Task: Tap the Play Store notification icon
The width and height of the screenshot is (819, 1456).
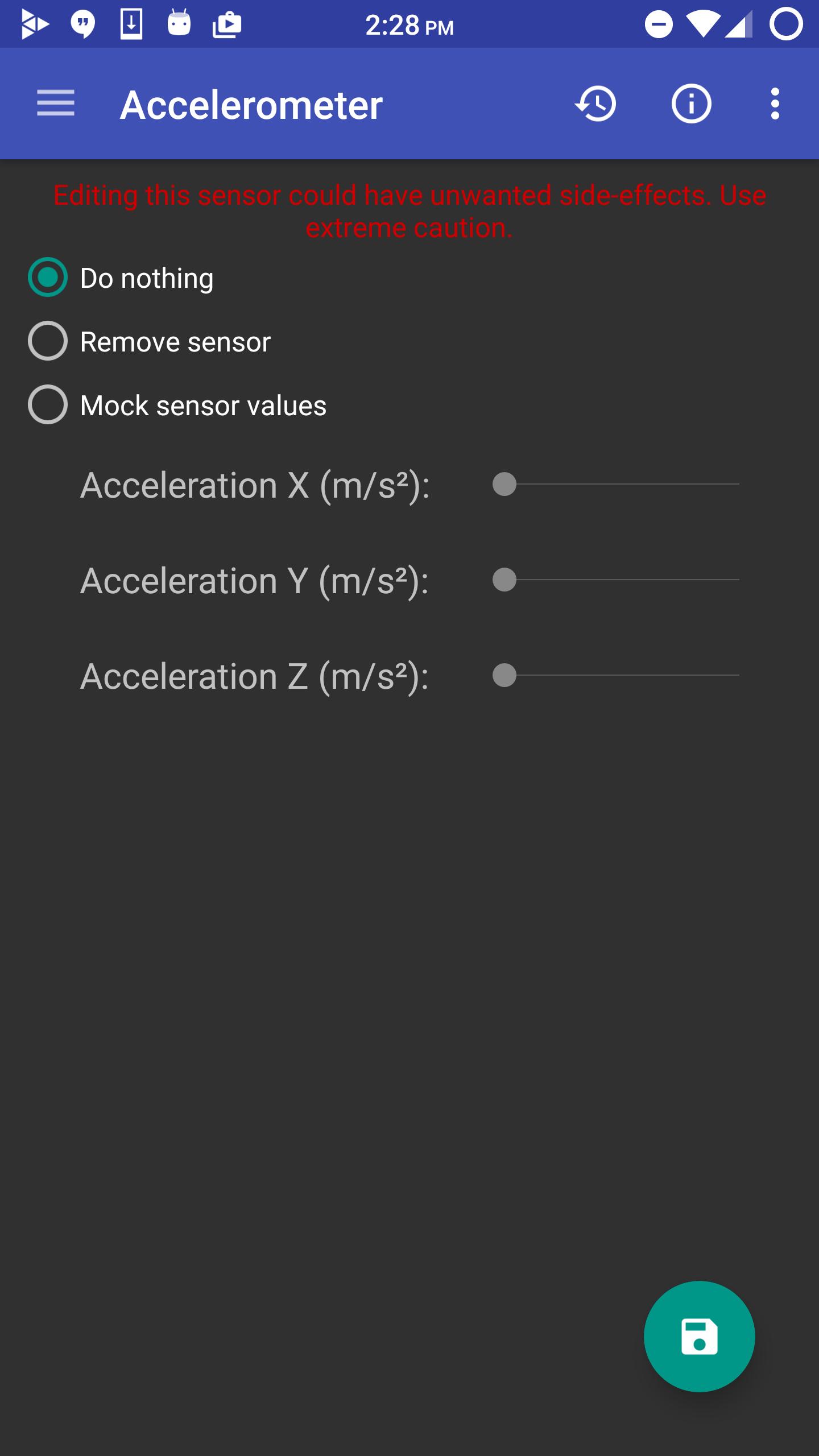Action: [227, 25]
